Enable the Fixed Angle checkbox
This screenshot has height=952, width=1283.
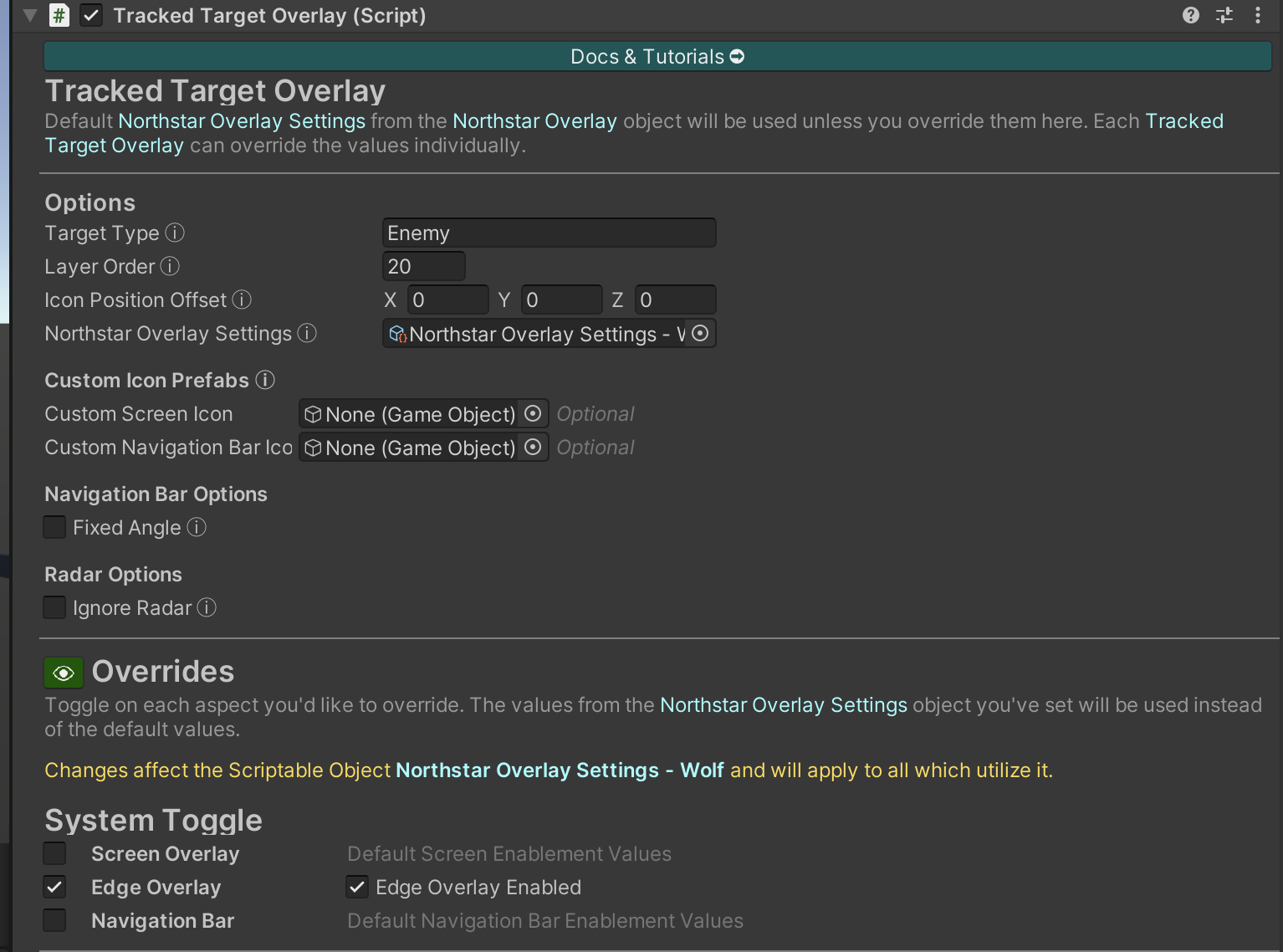(54, 527)
